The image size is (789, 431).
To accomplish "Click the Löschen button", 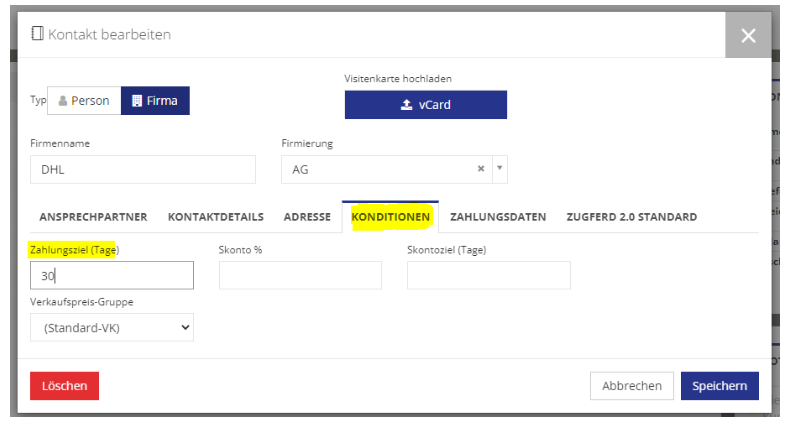I will point(64,386).
